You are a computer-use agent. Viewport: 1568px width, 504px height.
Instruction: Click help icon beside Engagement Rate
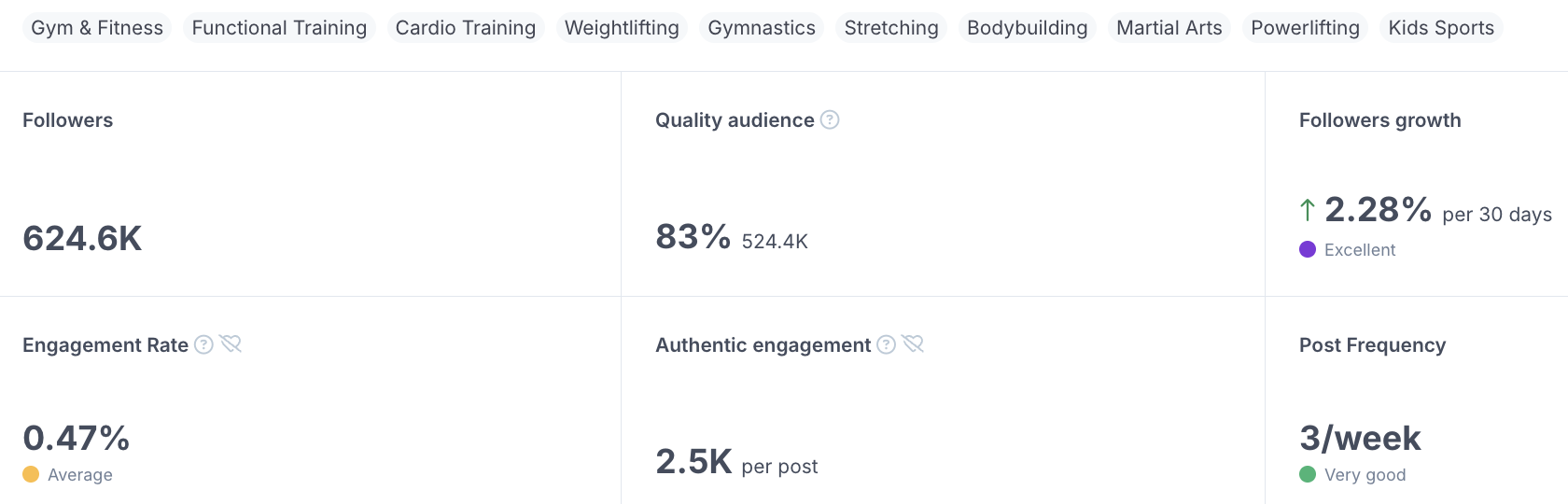coord(203,344)
